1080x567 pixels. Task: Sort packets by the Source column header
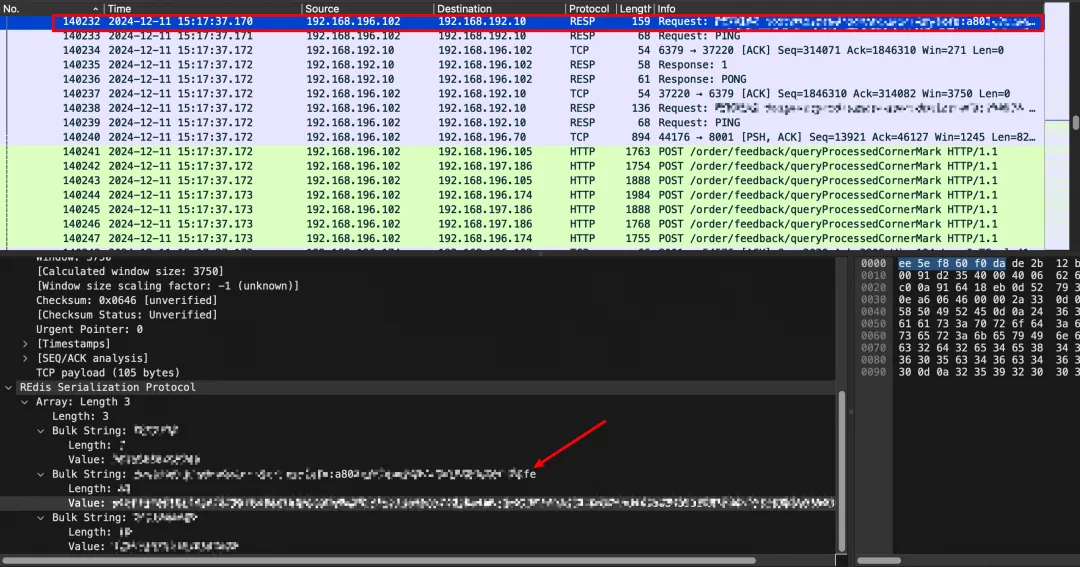[368, 8]
